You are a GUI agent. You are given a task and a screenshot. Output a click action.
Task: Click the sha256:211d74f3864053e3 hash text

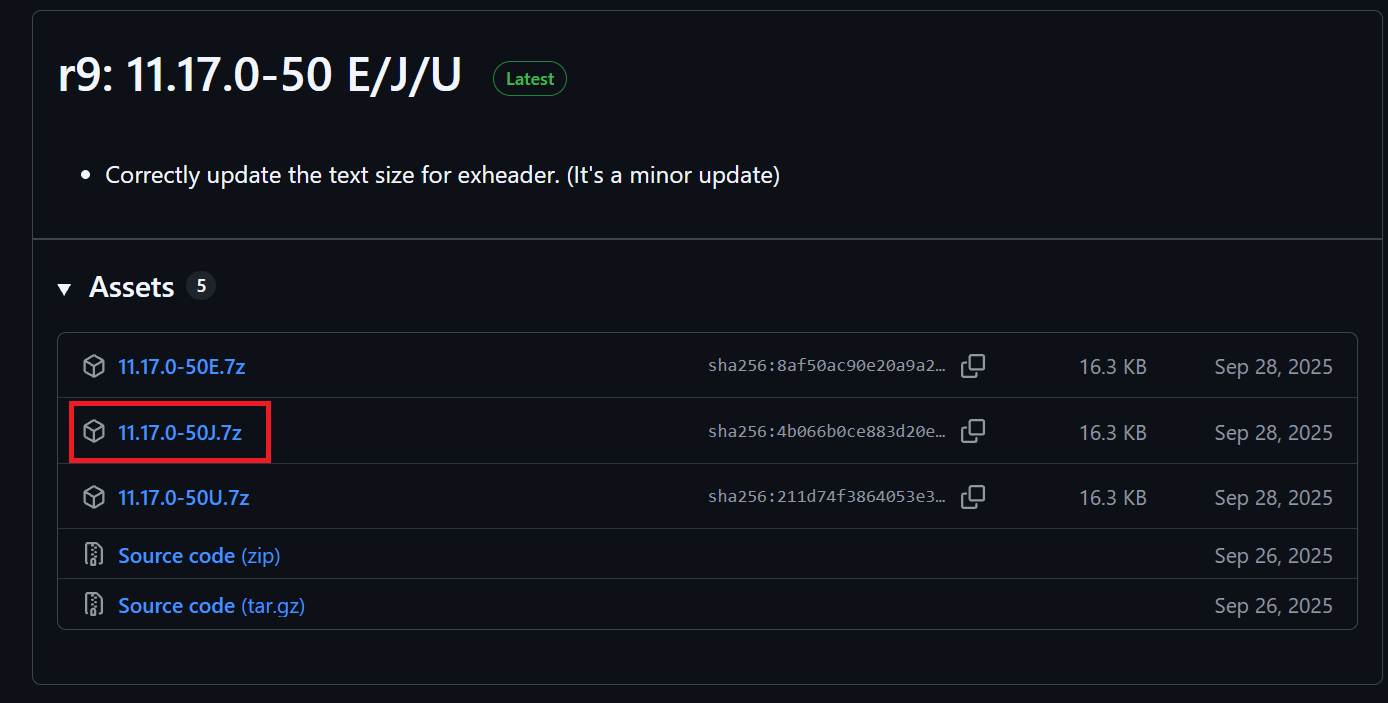[x=826, y=497]
